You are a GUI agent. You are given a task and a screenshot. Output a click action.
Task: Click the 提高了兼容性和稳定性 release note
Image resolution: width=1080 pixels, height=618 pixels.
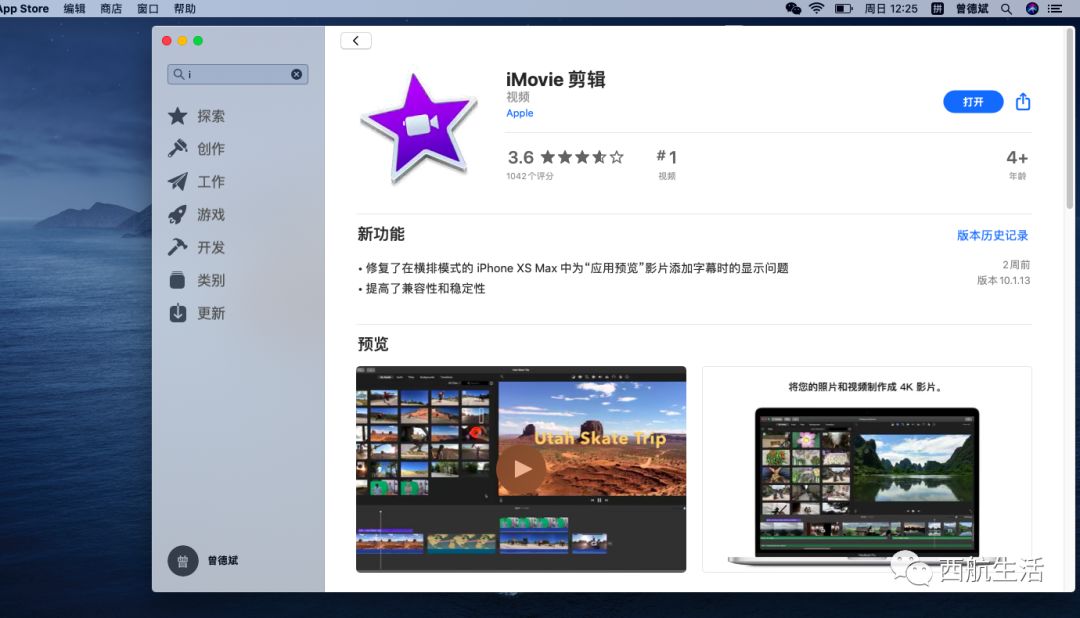pos(425,289)
